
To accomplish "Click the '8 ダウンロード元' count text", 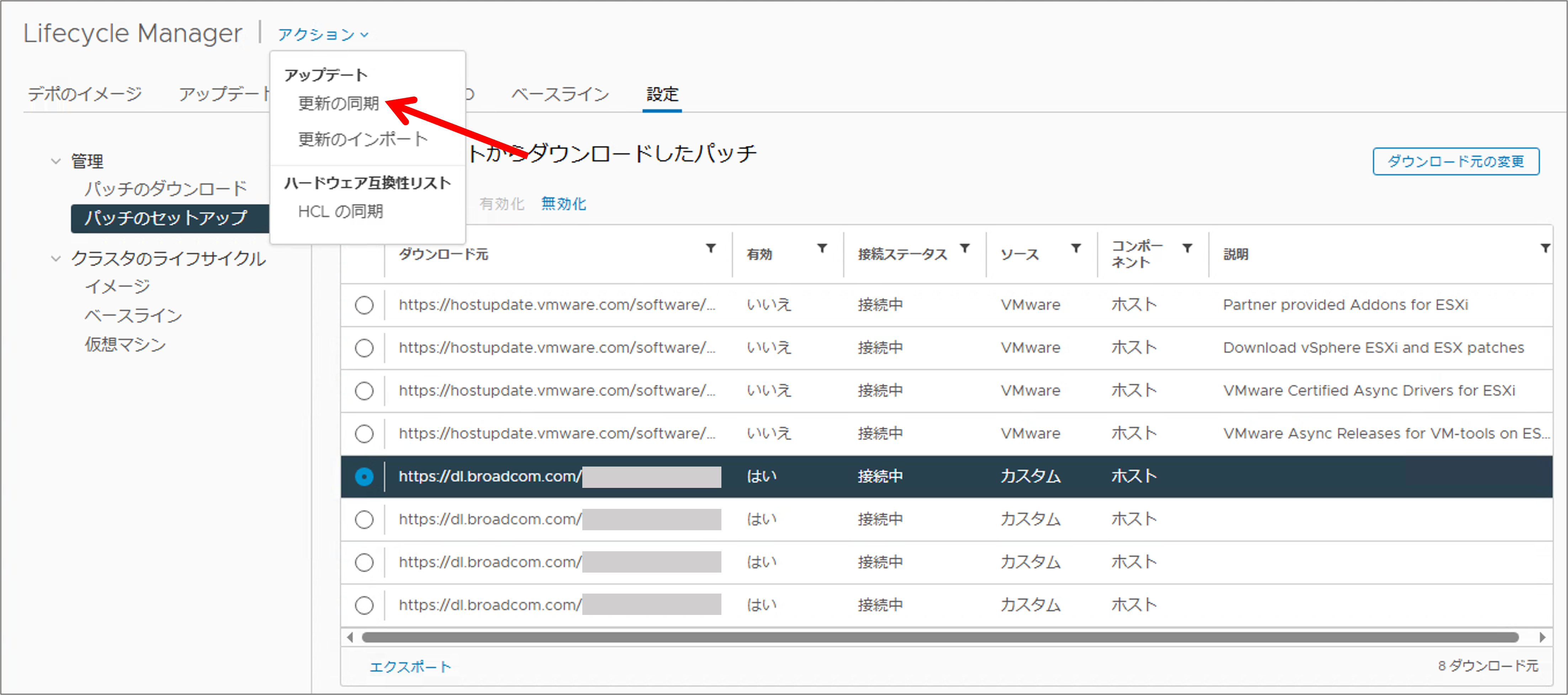I will pos(1488,666).
